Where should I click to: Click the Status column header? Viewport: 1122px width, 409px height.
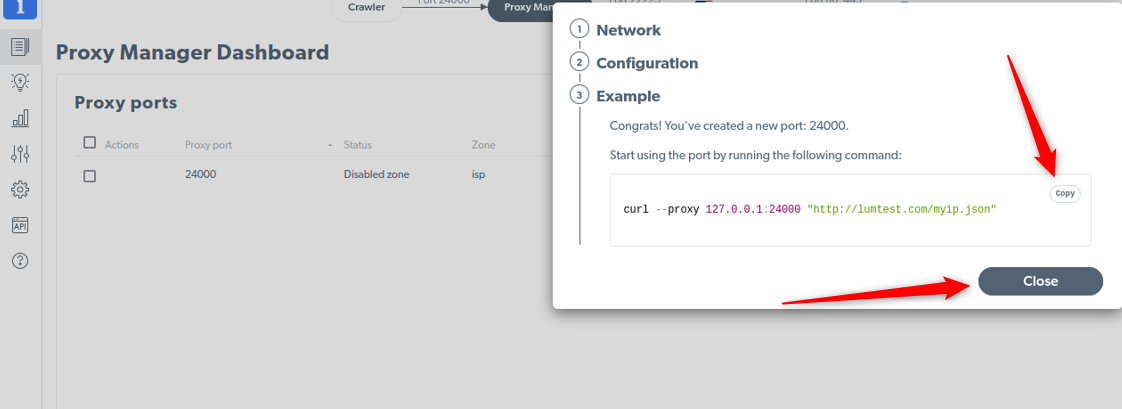point(357,145)
